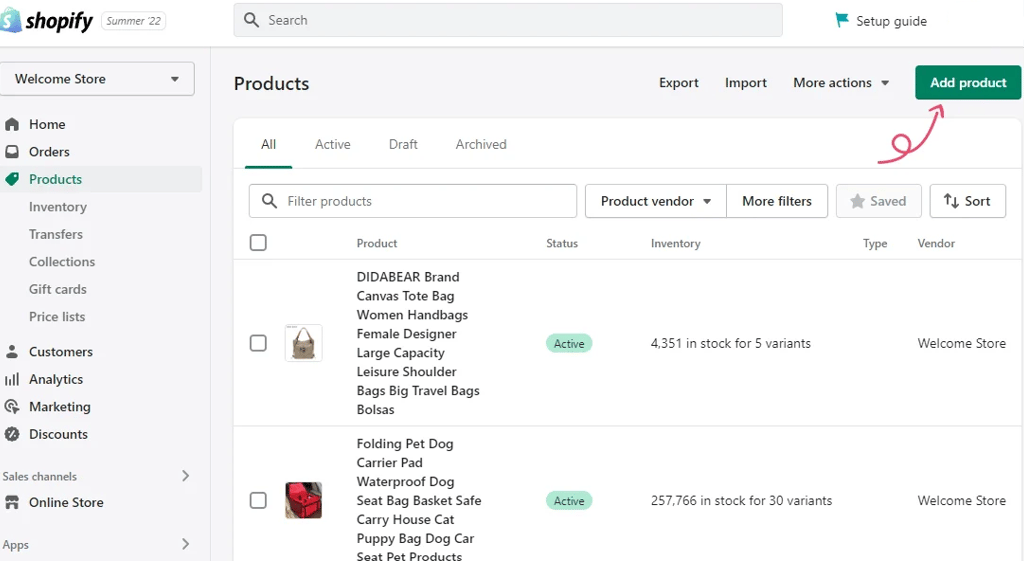Select the Folding Pet Dog Carrier checkbox
Image resolution: width=1024 pixels, height=561 pixels.
pyautogui.click(x=258, y=500)
